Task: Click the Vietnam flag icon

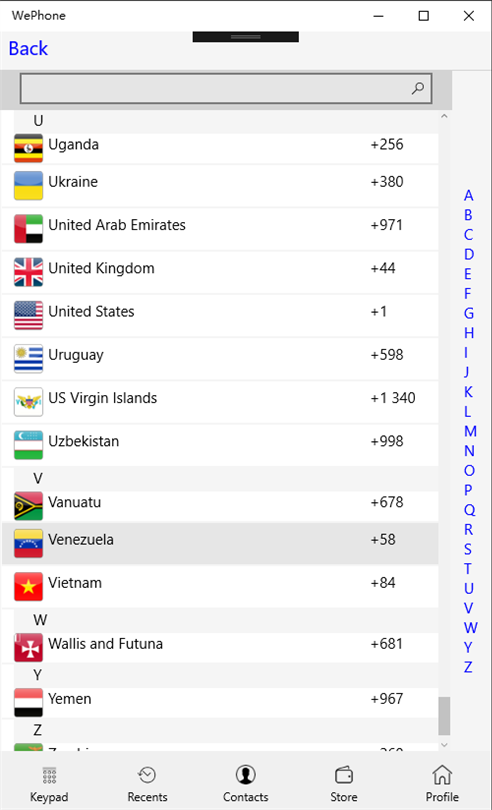Action: click(28, 586)
